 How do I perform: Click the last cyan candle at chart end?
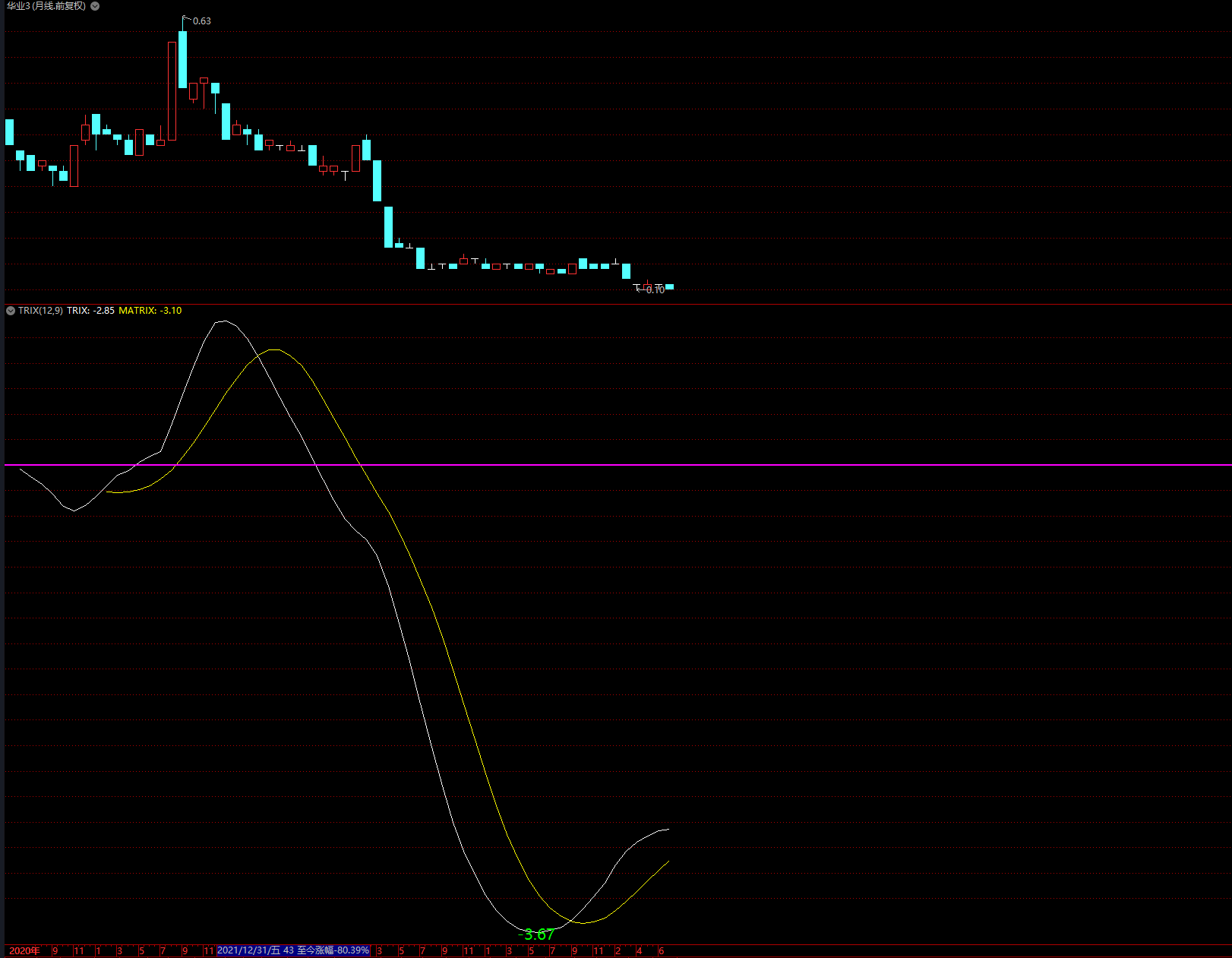670,286
